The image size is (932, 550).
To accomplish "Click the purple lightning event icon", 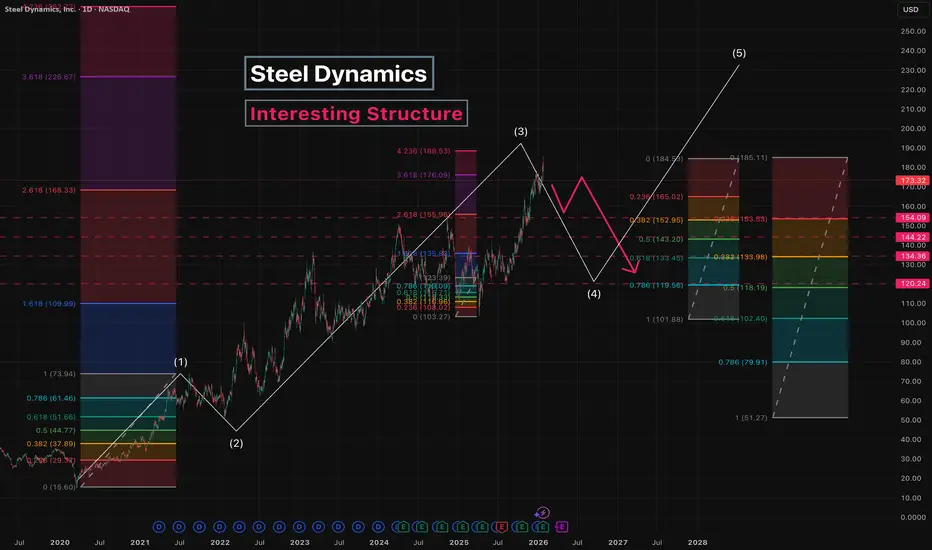I will click(542, 513).
